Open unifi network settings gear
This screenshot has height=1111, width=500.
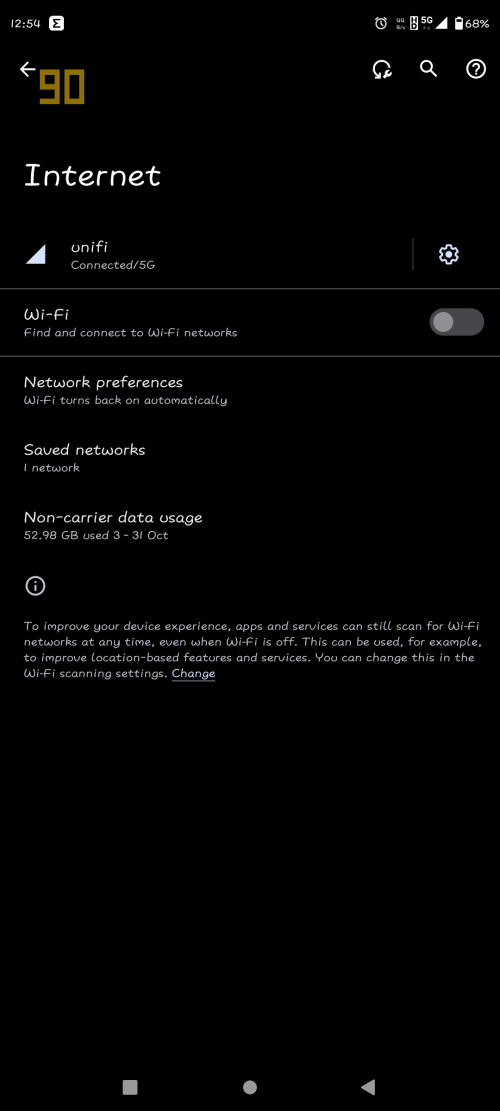[449, 254]
